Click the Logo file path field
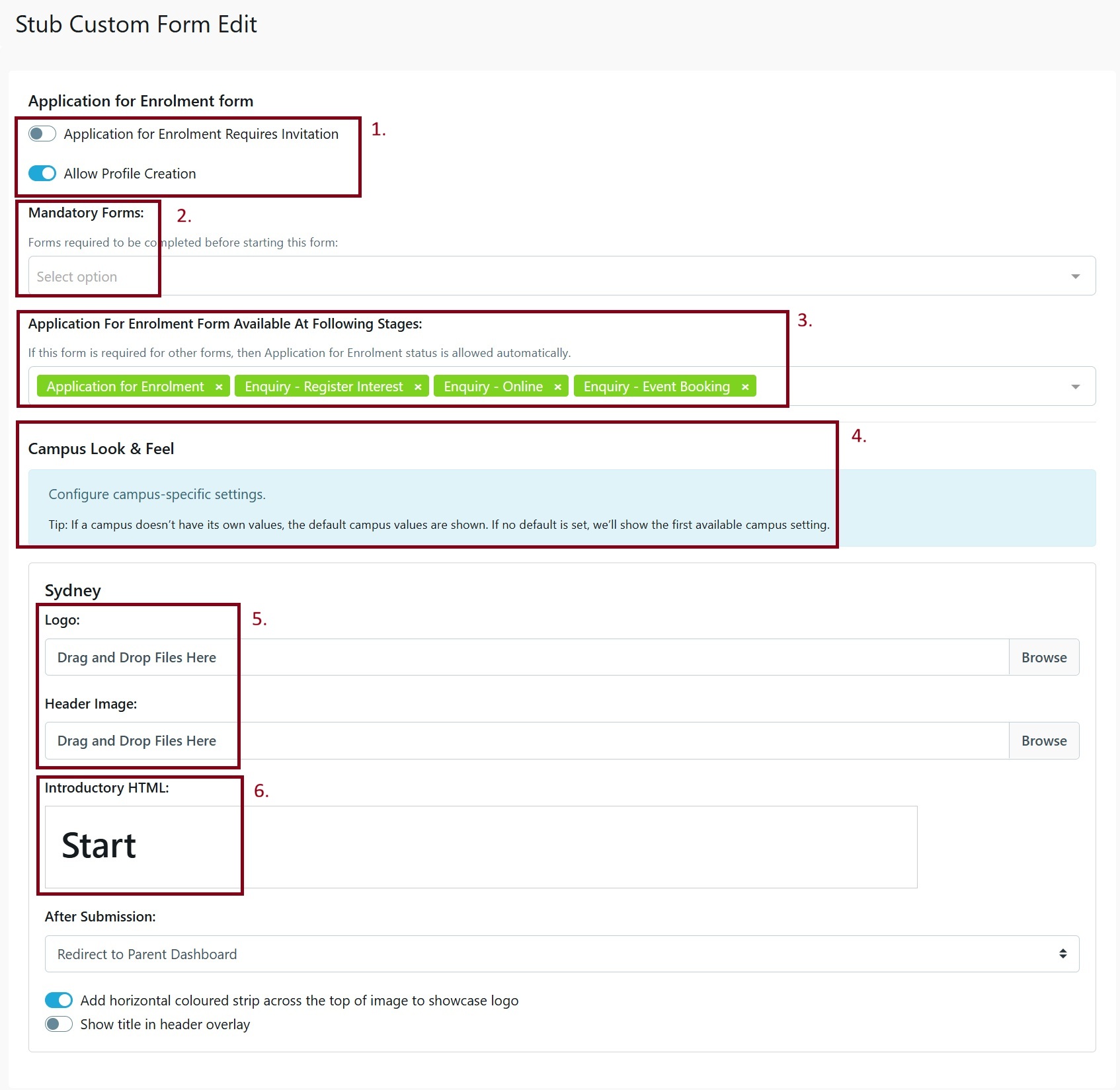This screenshot has width=1120, height=1090. click(x=621, y=657)
